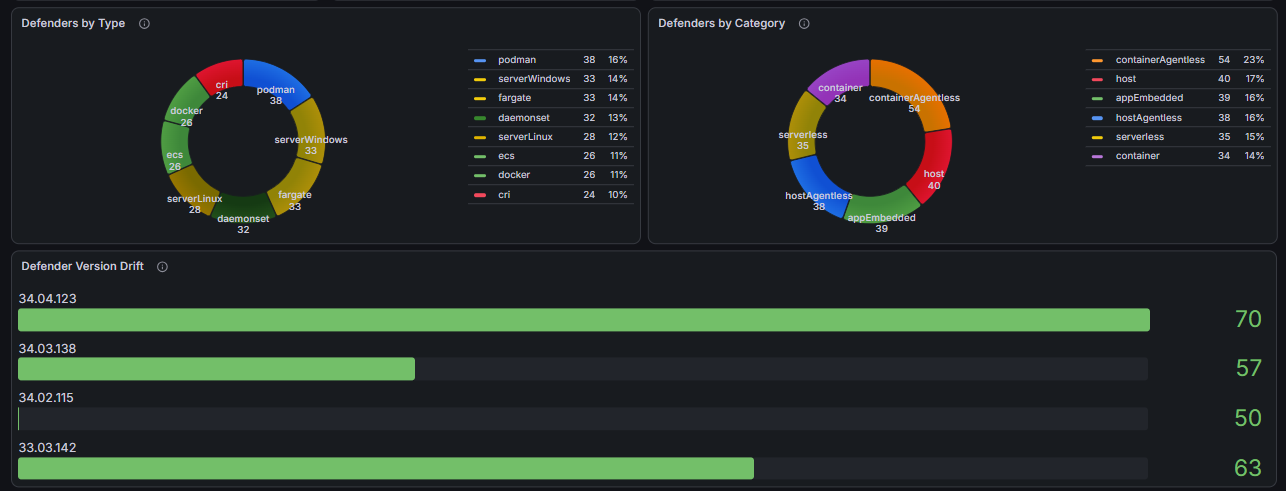Click the 15% value in serverless row
The height and width of the screenshot is (491, 1286).
tap(1254, 136)
